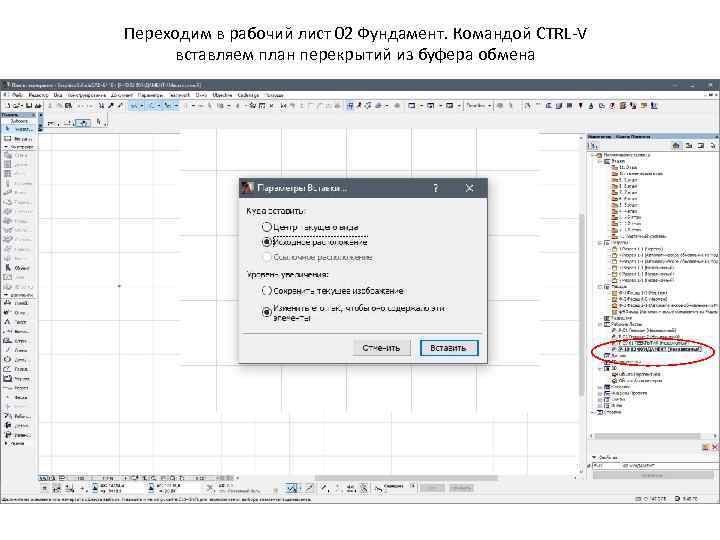
Task: Open the Параметры menu
Action: click(151, 95)
